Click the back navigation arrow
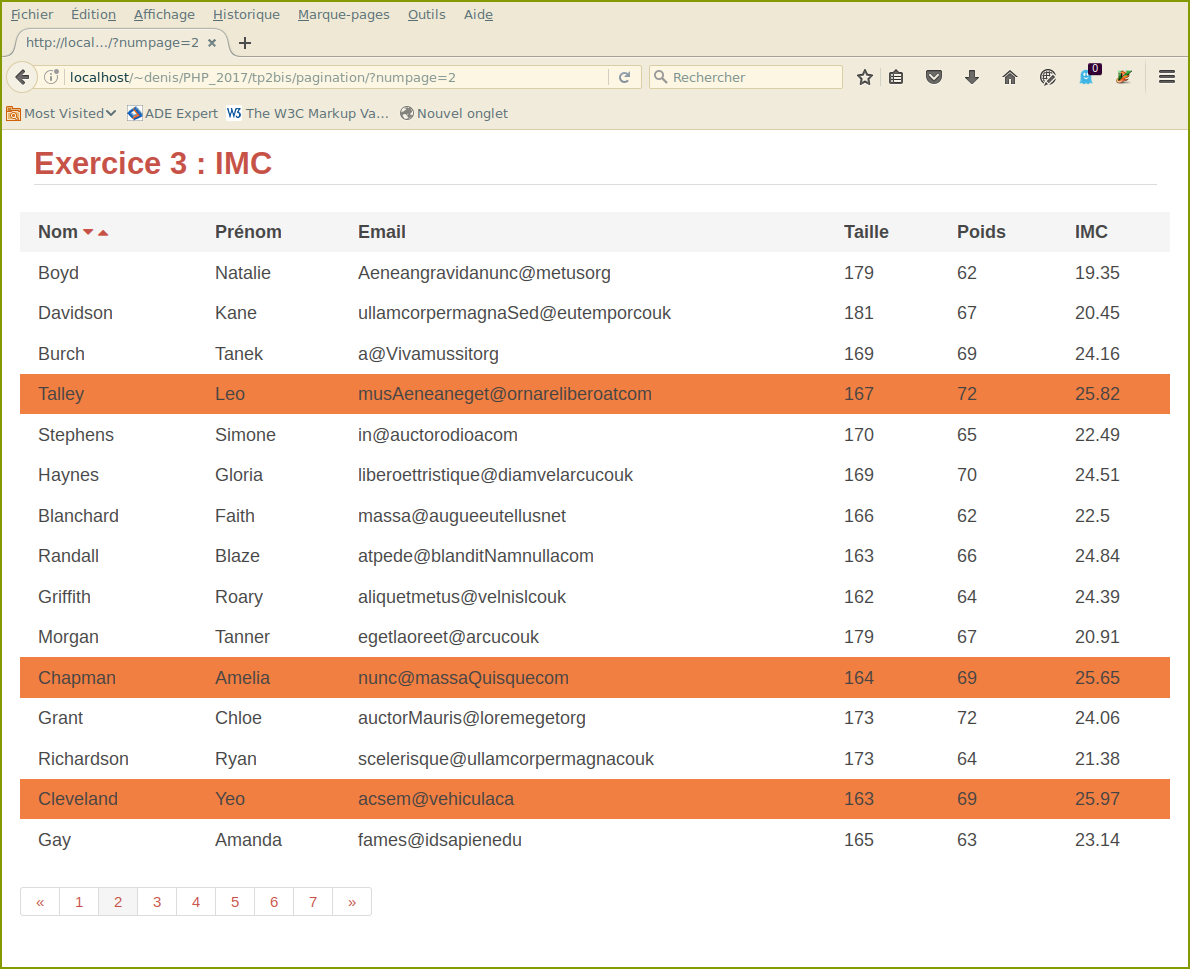This screenshot has width=1190, height=969. 23,77
